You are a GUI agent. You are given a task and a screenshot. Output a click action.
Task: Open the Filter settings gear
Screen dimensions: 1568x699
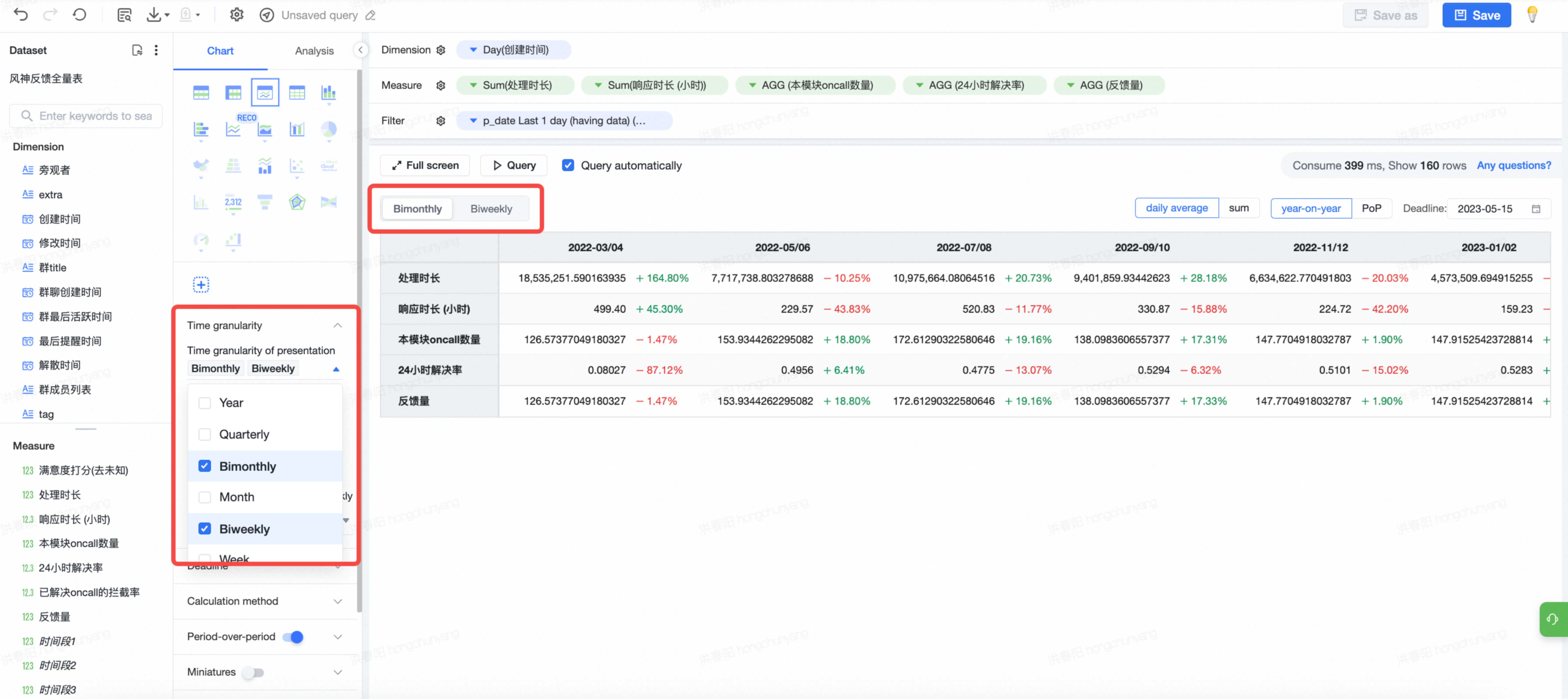tap(441, 121)
